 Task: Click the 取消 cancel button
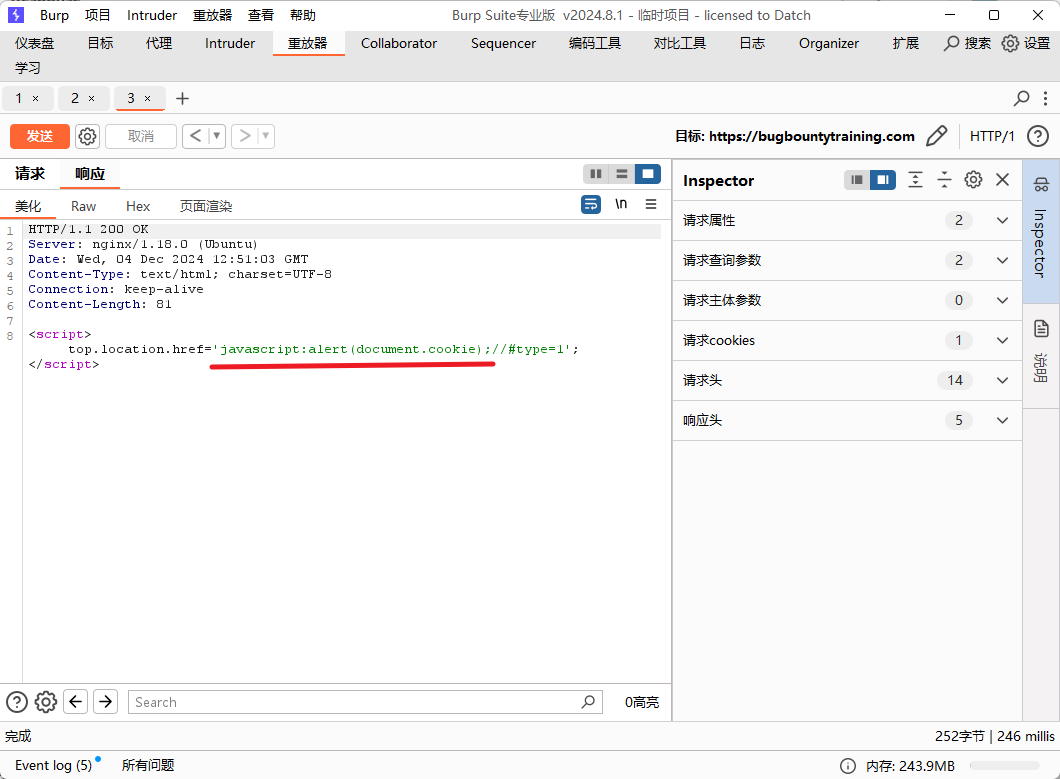pyautogui.click(x=141, y=137)
